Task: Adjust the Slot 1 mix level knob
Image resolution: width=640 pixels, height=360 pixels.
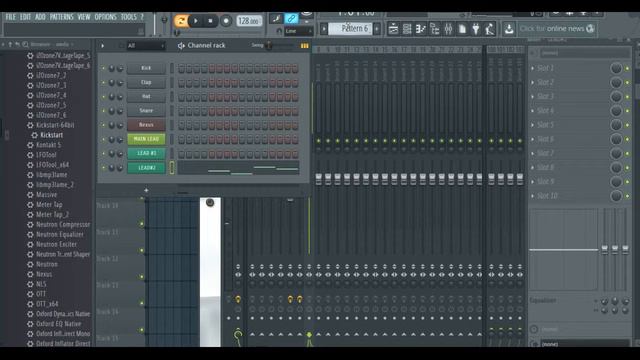Action: [616, 68]
